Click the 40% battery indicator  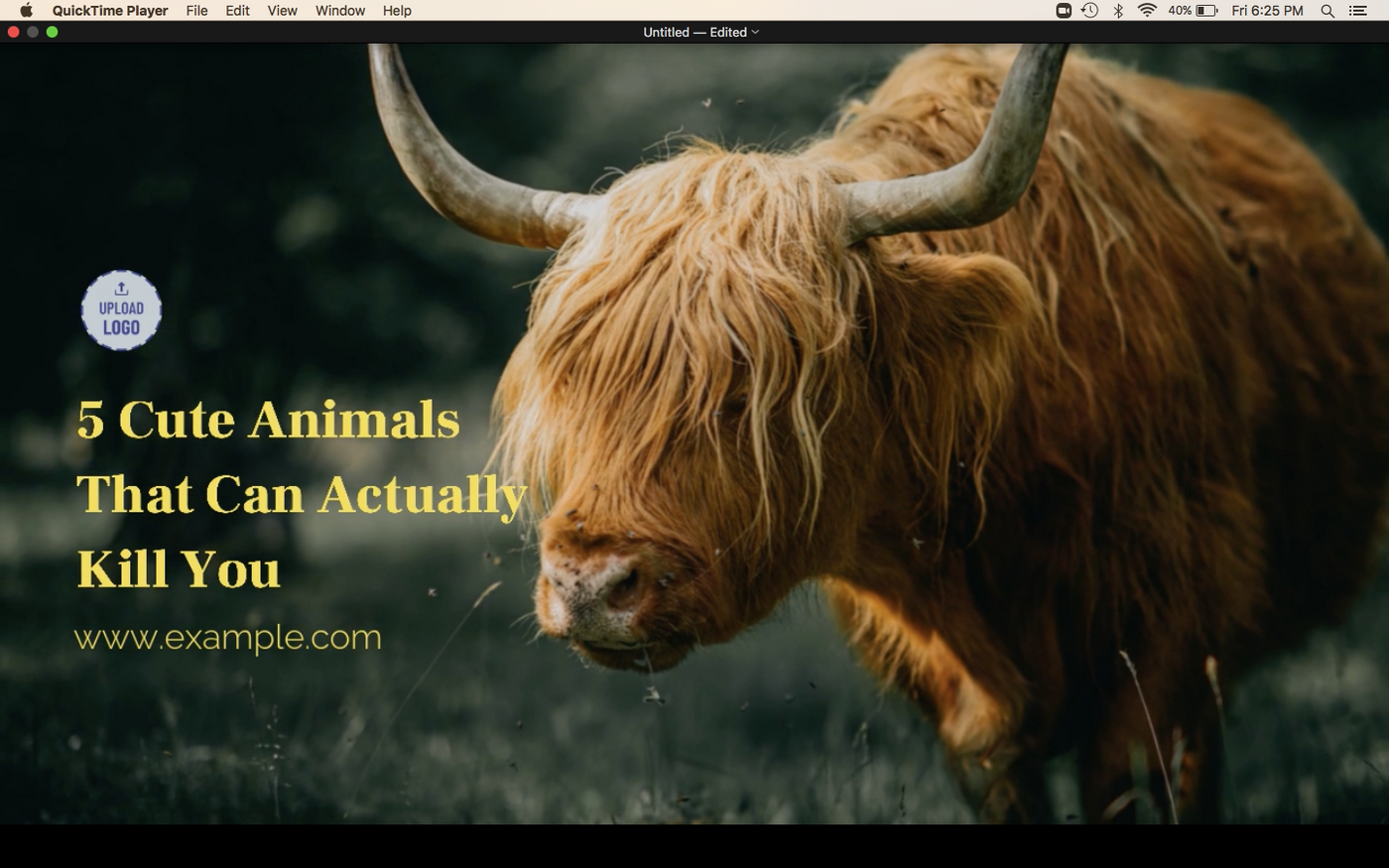(1193, 10)
